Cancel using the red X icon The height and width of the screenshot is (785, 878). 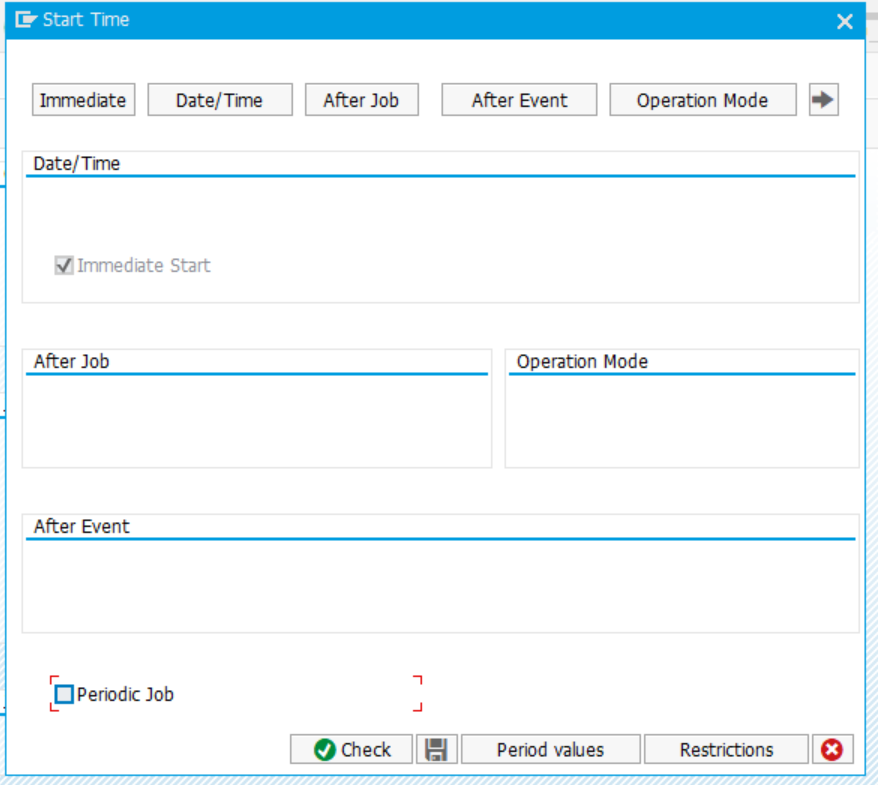tap(833, 749)
